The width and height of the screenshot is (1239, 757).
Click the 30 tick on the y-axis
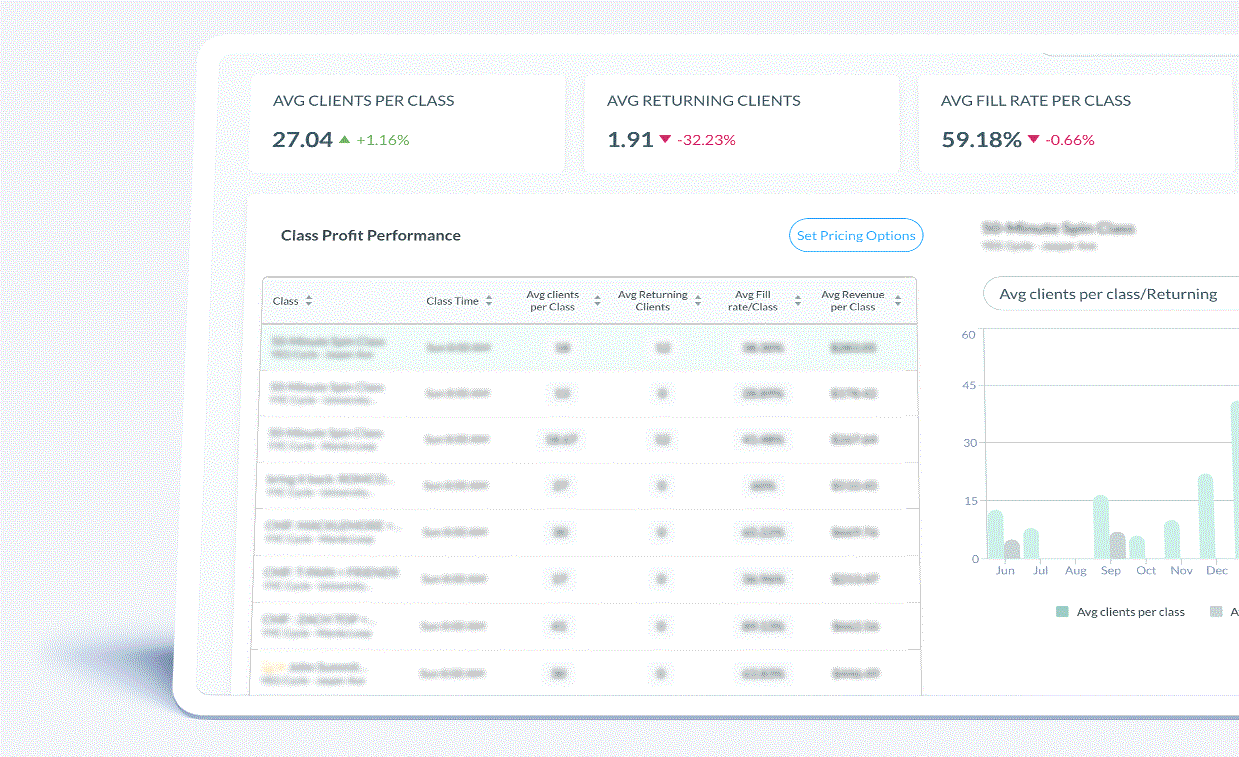tap(968, 443)
